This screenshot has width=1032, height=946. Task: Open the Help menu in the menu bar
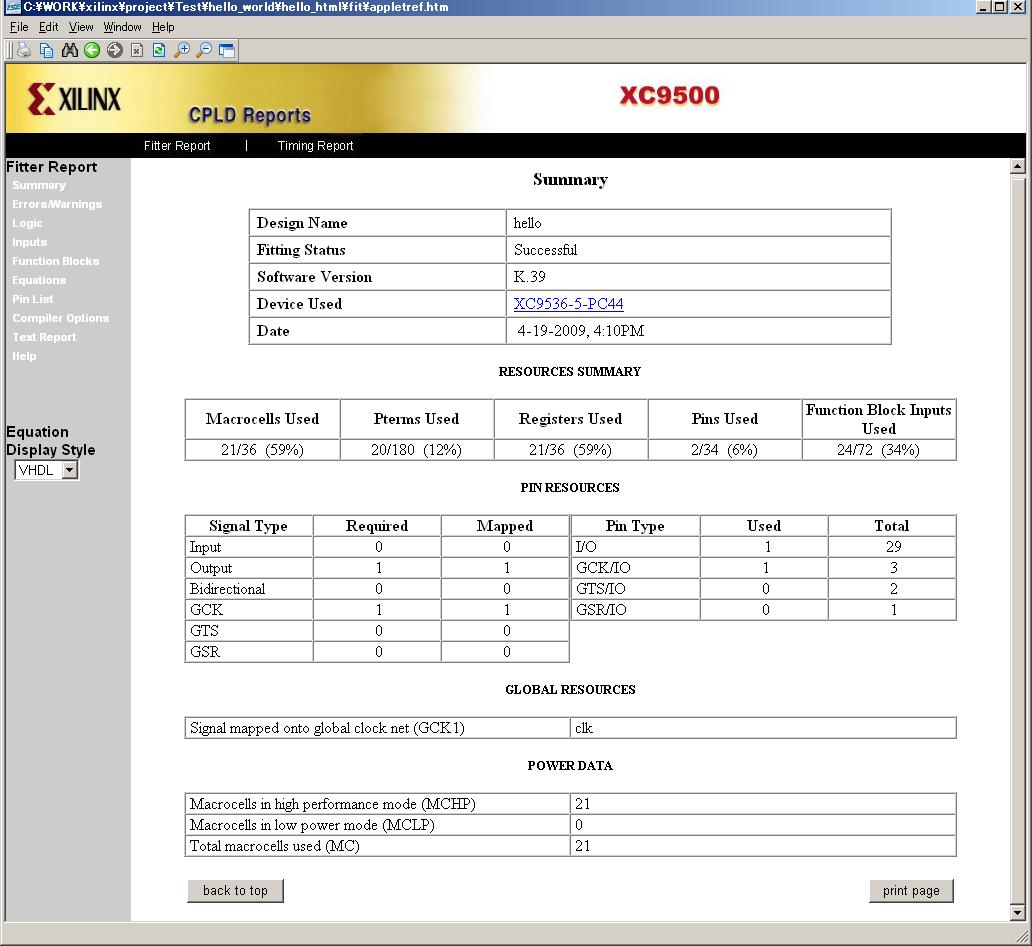tap(163, 27)
